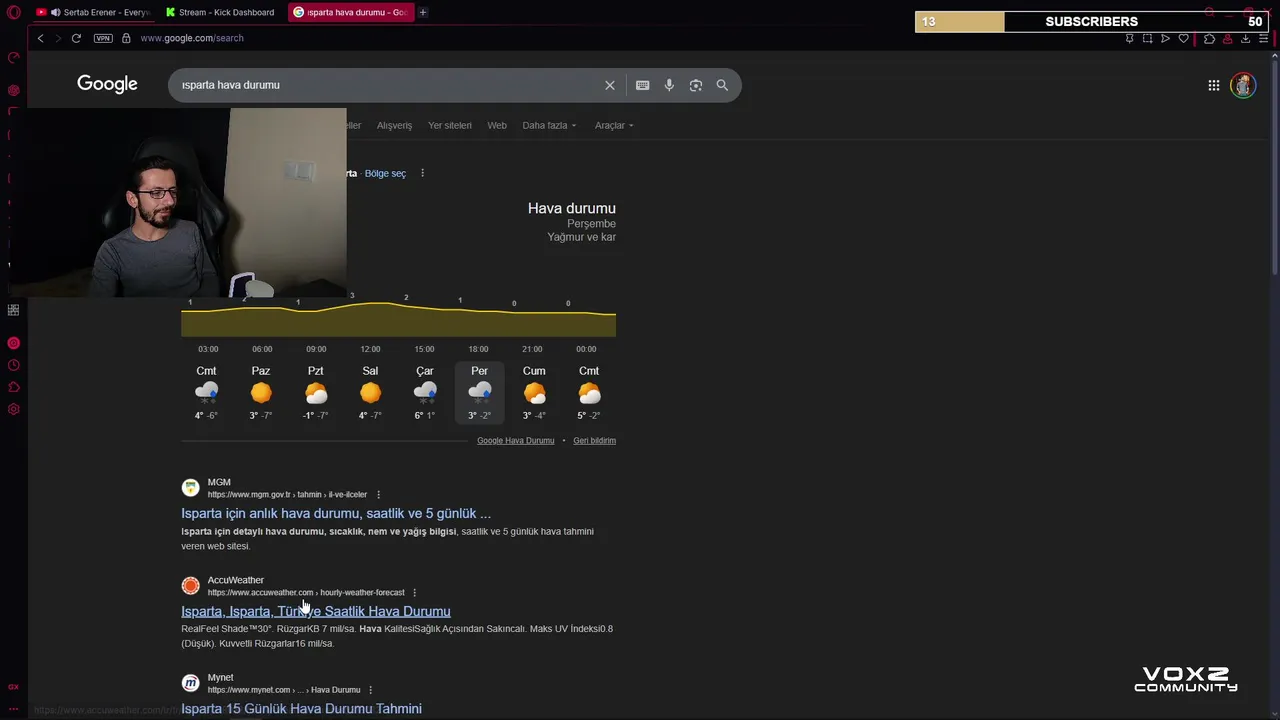Start a voice search with the microphone

pos(669,85)
